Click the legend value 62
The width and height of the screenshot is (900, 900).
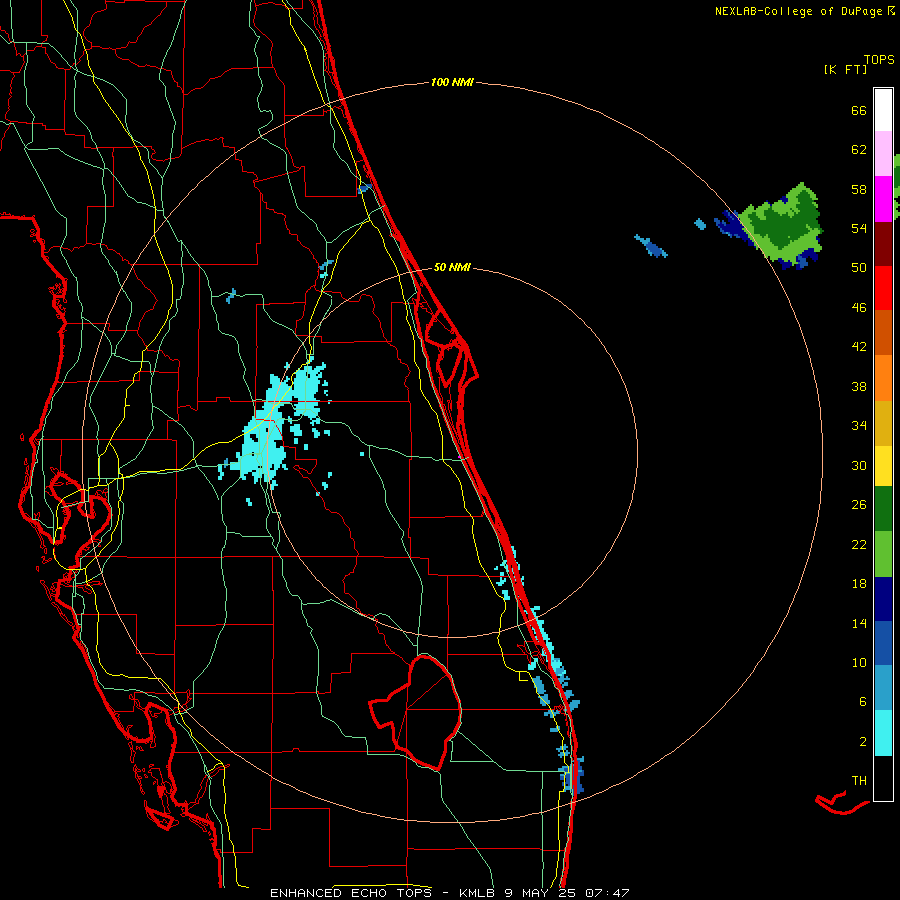click(x=859, y=149)
